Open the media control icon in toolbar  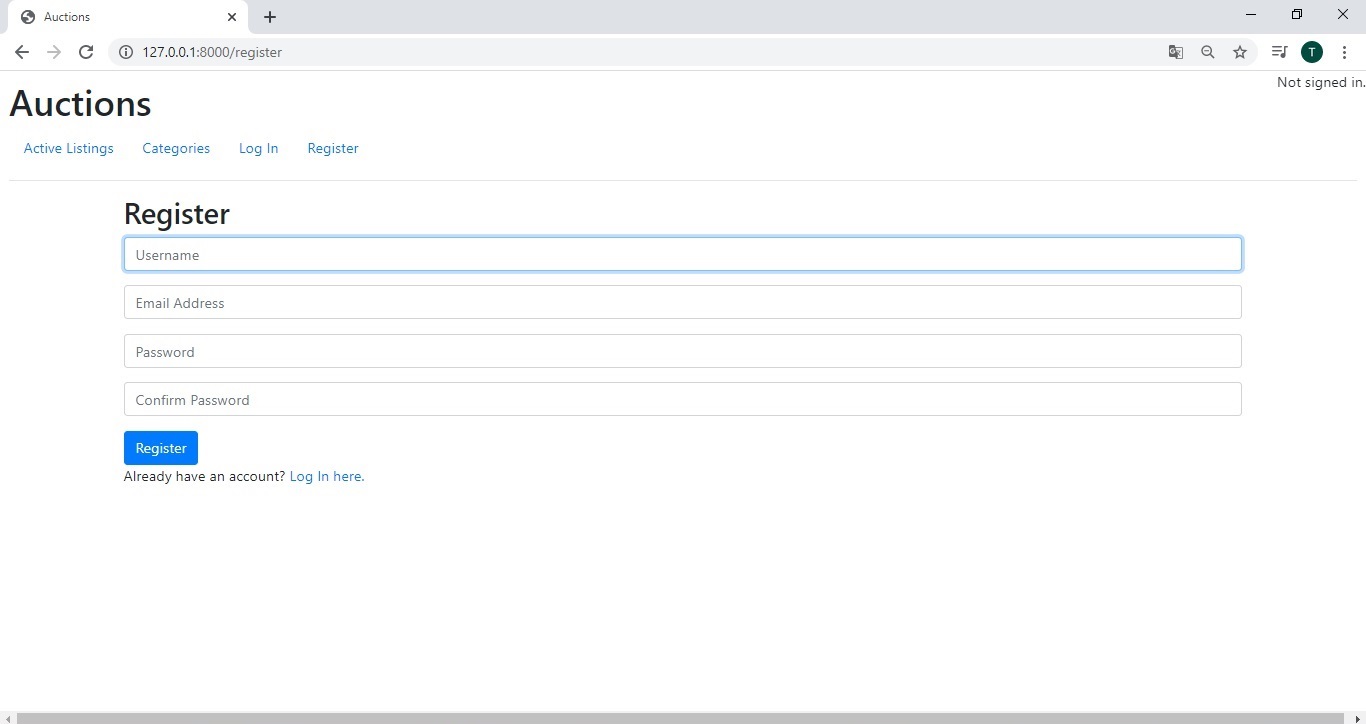point(1279,52)
